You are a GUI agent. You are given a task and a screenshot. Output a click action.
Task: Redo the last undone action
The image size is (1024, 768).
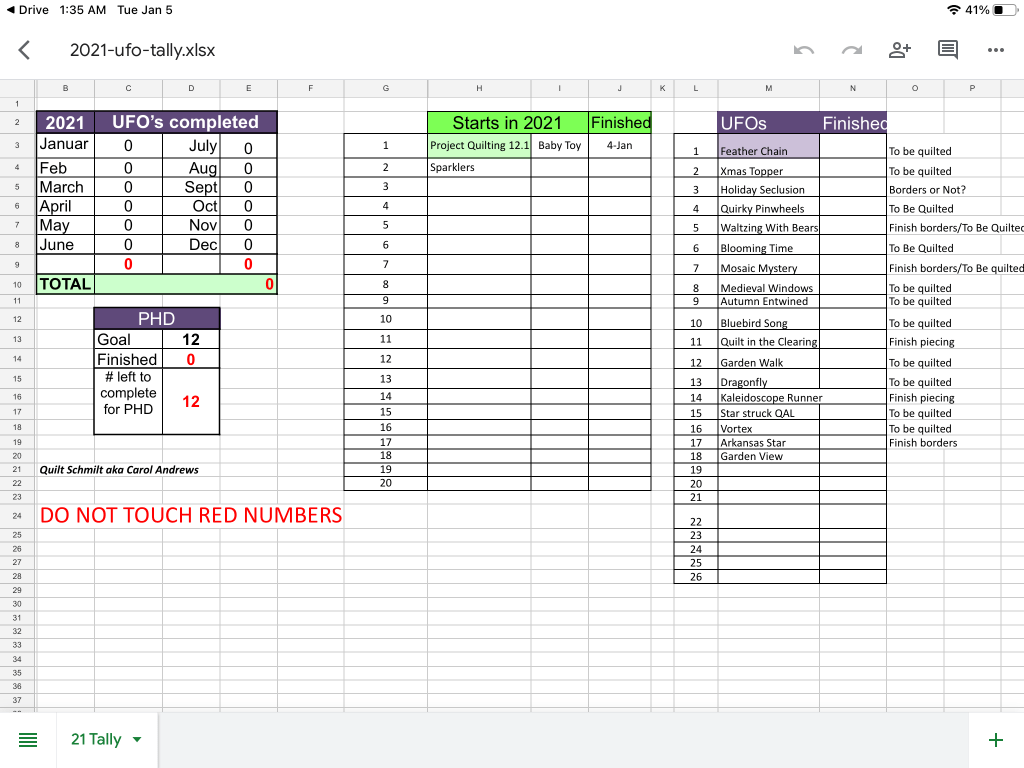pos(851,50)
